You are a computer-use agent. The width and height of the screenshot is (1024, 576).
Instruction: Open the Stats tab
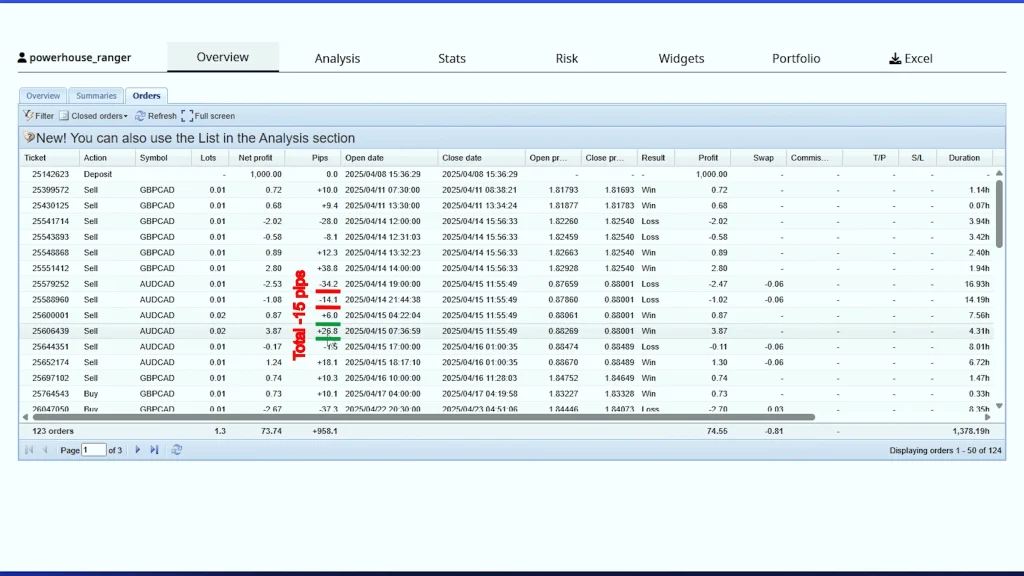[452, 59]
